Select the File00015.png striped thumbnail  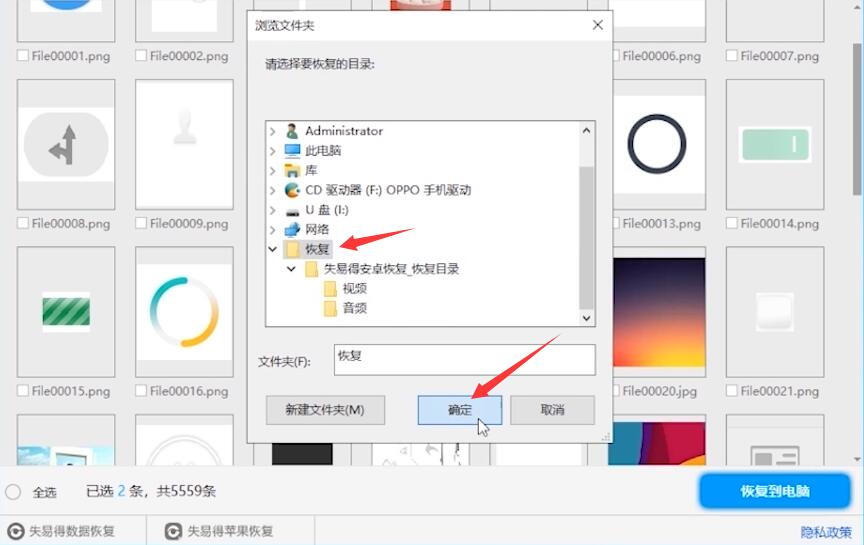pyautogui.click(x=66, y=312)
